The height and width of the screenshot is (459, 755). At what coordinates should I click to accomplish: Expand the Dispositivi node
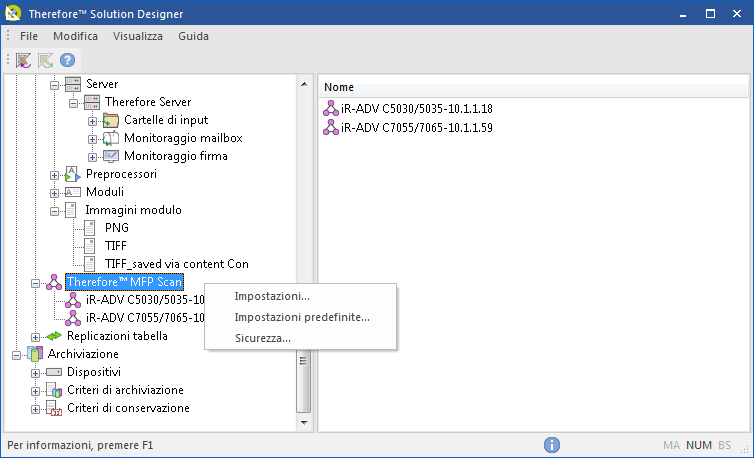(x=36, y=373)
